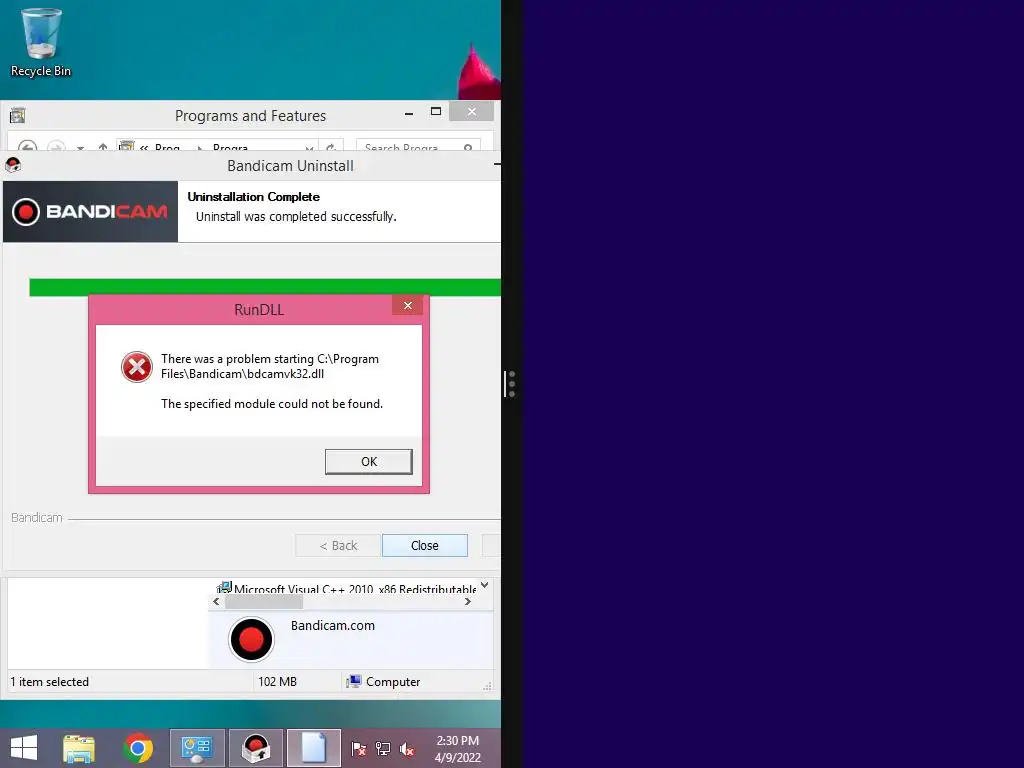Click the right arrow of the horizontal scrollbar
The height and width of the screenshot is (768, 1024).
(x=468, y=601)
